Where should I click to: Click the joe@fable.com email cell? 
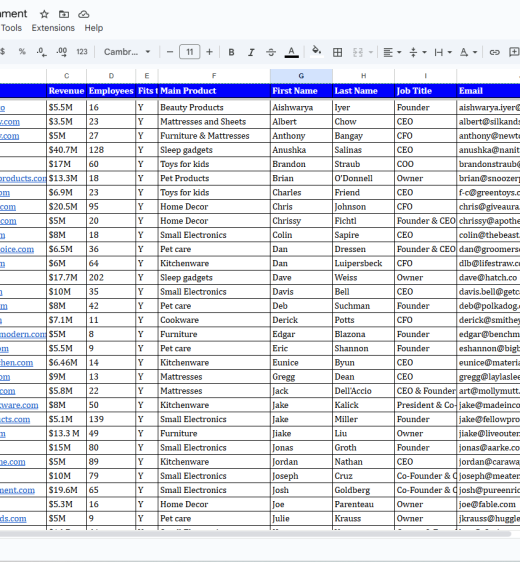pos(488,504)
